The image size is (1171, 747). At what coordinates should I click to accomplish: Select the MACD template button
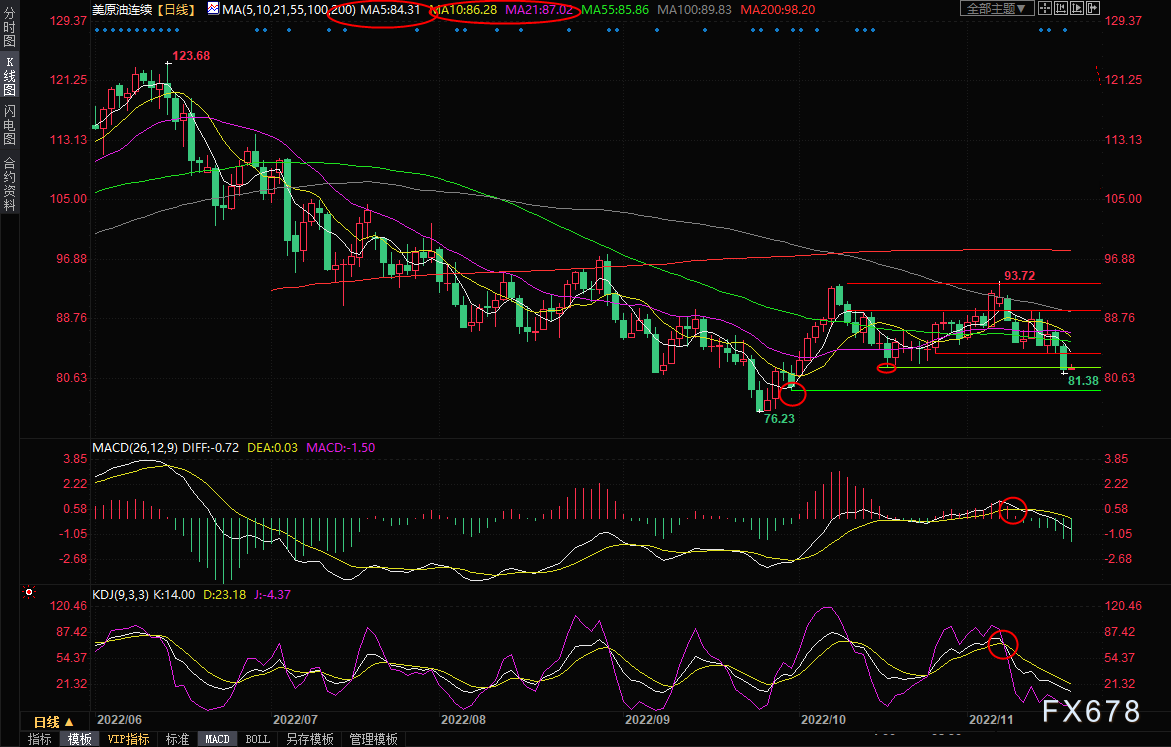coord(217,739)
